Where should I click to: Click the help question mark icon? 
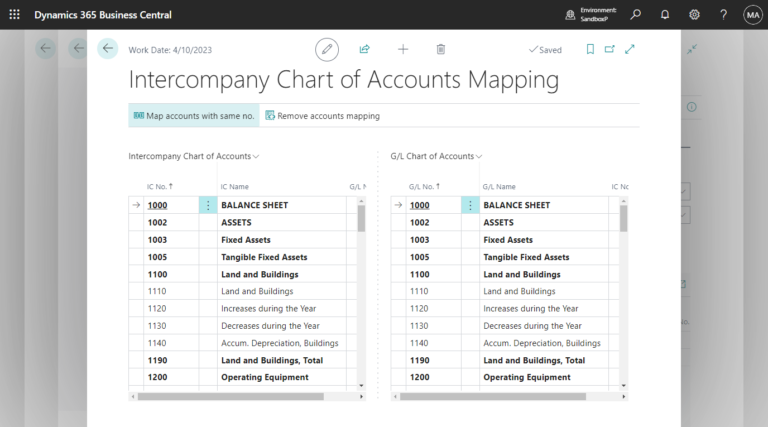[x=723, y=15]
